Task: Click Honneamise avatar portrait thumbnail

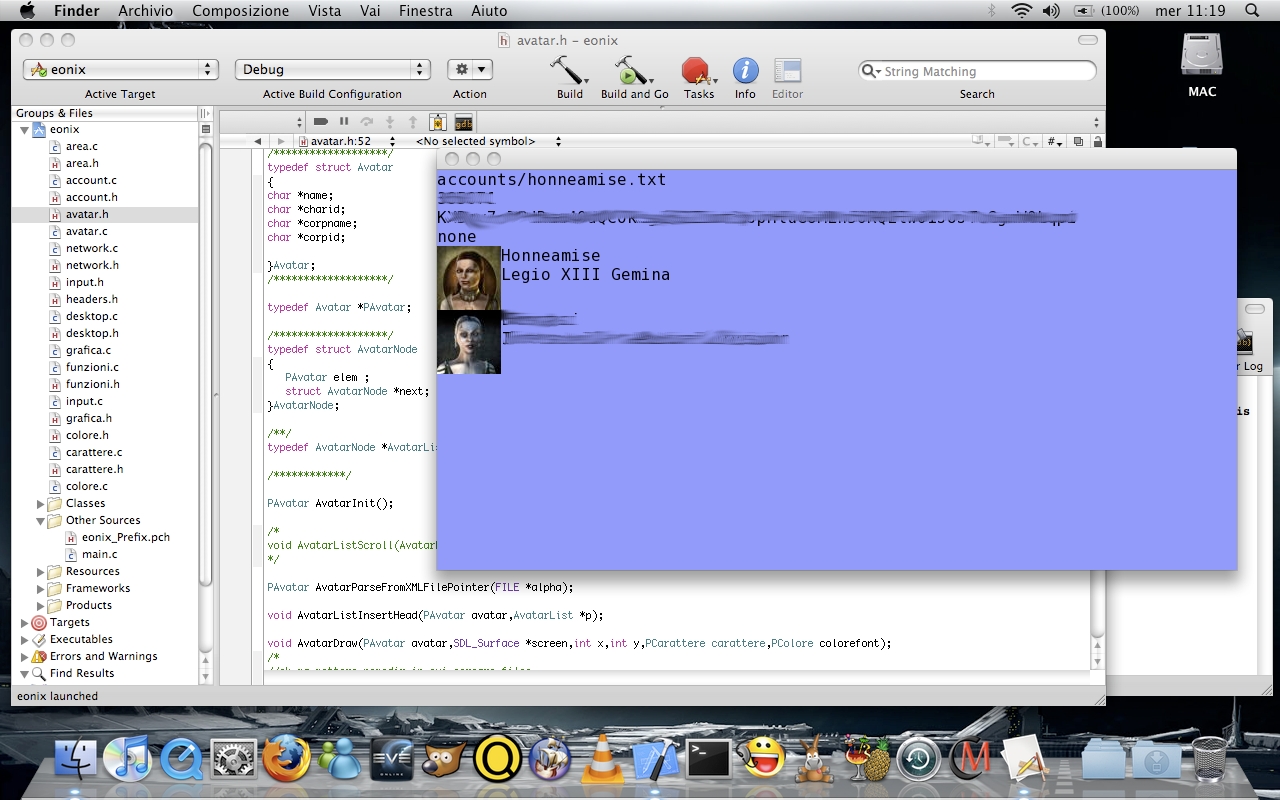Action: click(469, 278)
